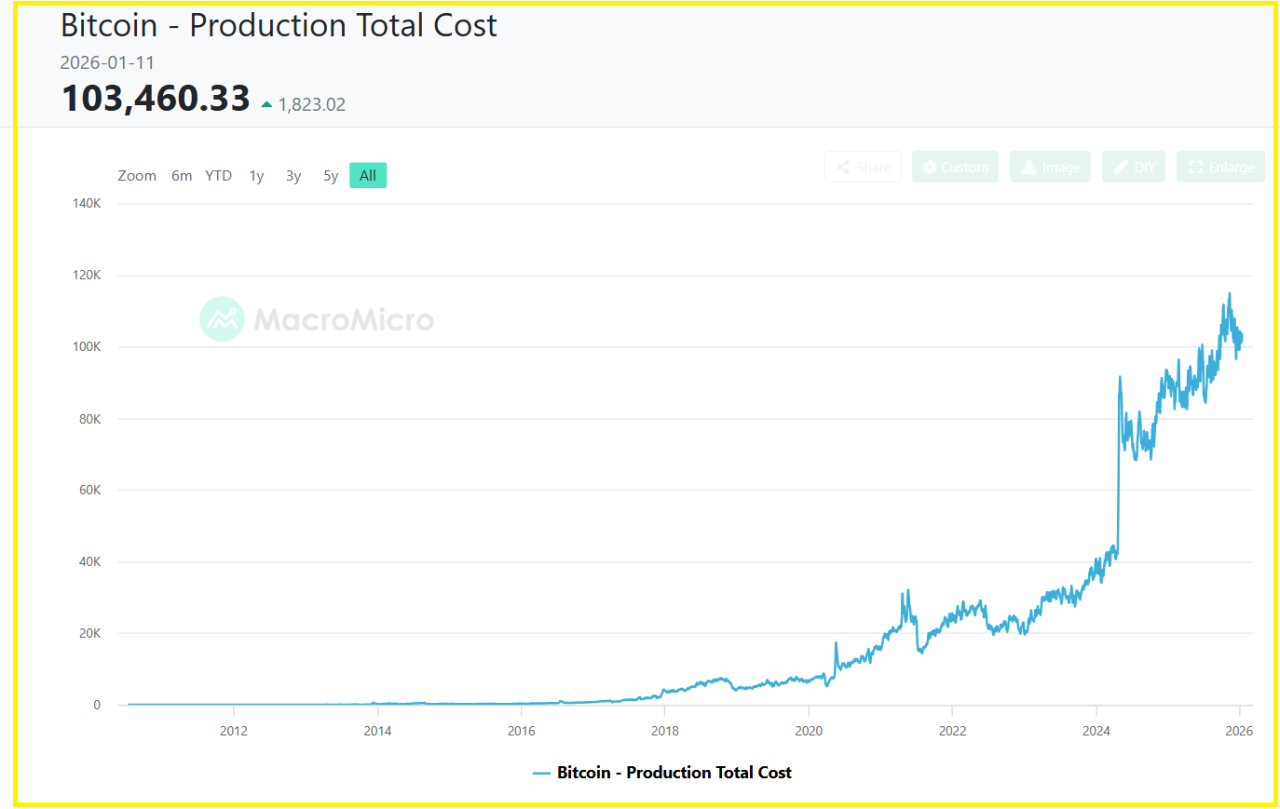Select the All zoom range toggle

tap(367, 174)
